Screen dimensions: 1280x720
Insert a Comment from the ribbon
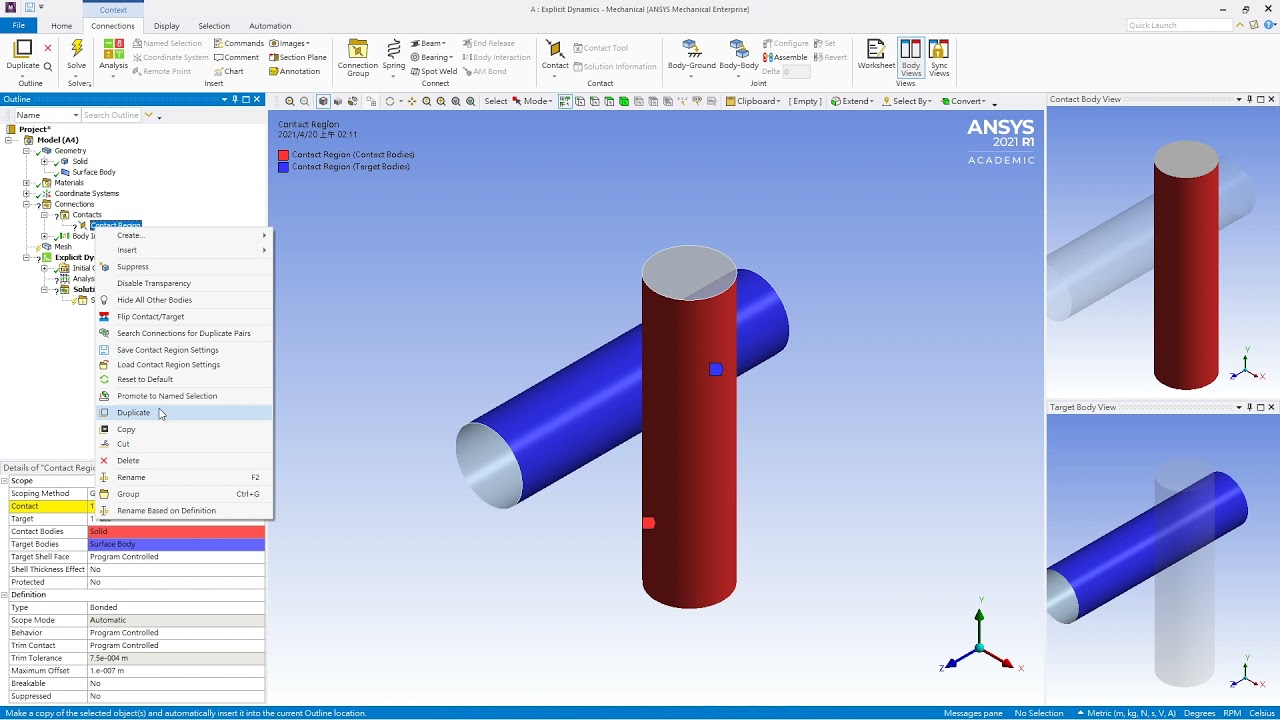[236, 57]
